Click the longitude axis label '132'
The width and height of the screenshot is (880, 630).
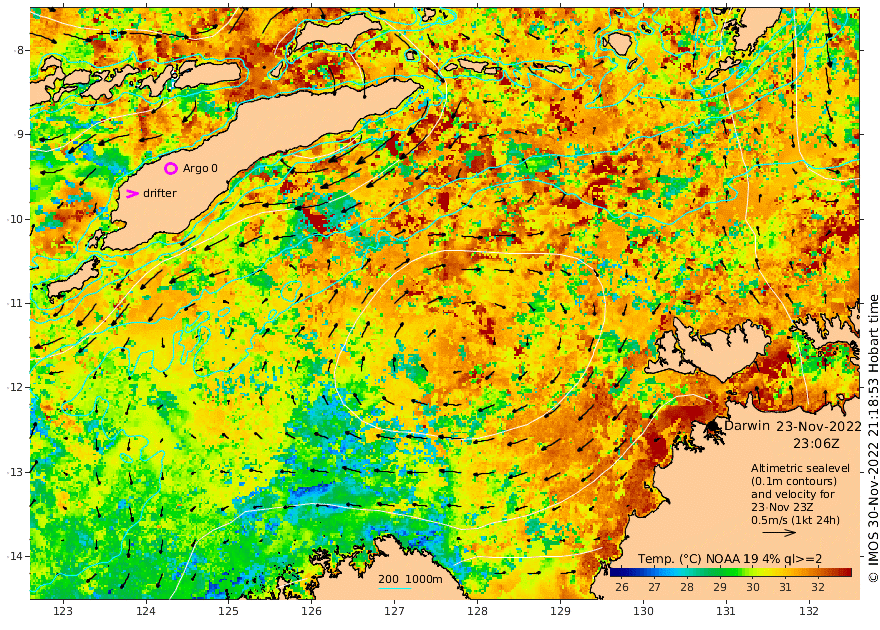click(x=809, y=611)
